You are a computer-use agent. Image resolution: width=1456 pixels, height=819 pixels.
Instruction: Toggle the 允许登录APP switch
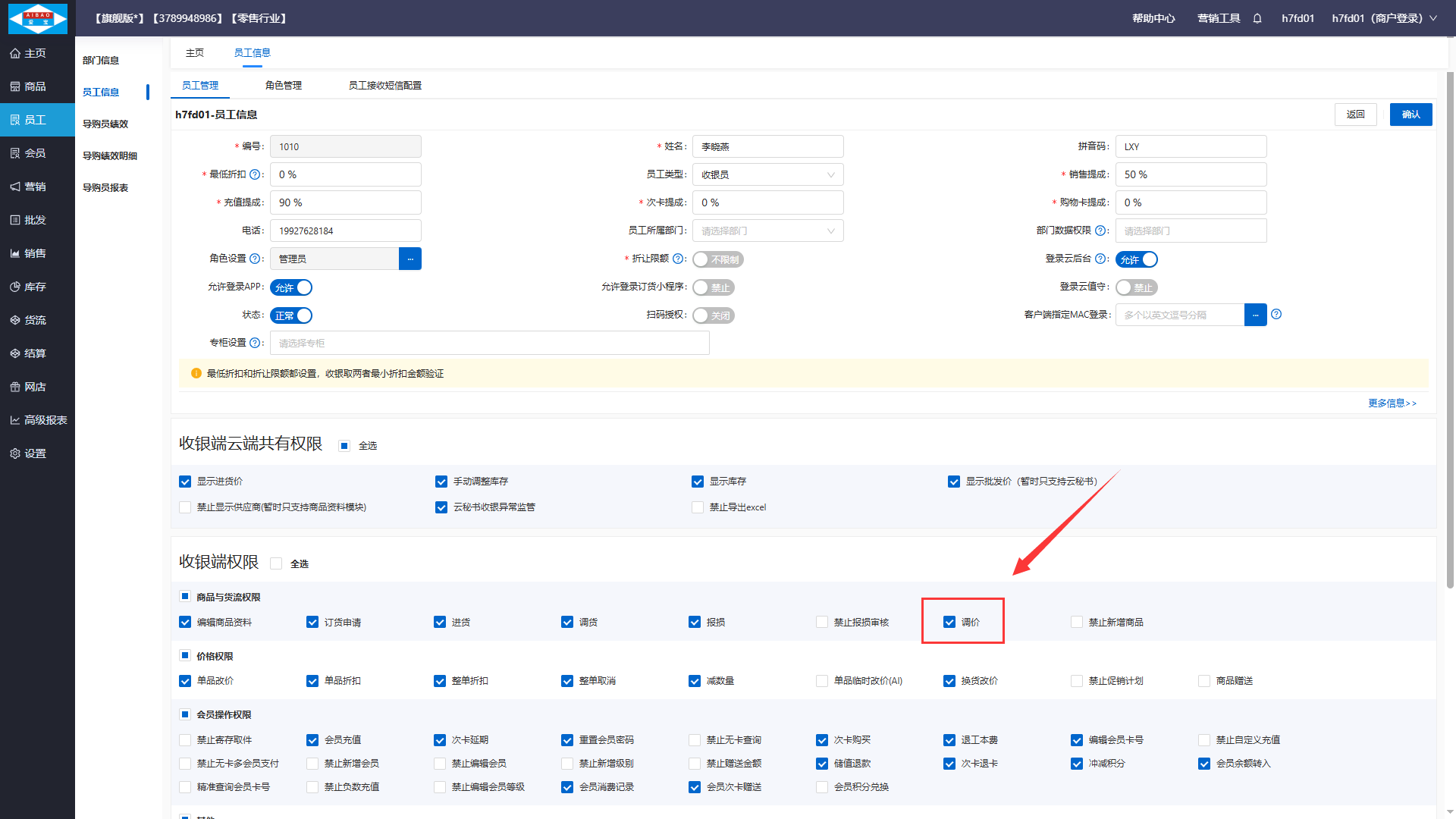(x=291, y=287)
